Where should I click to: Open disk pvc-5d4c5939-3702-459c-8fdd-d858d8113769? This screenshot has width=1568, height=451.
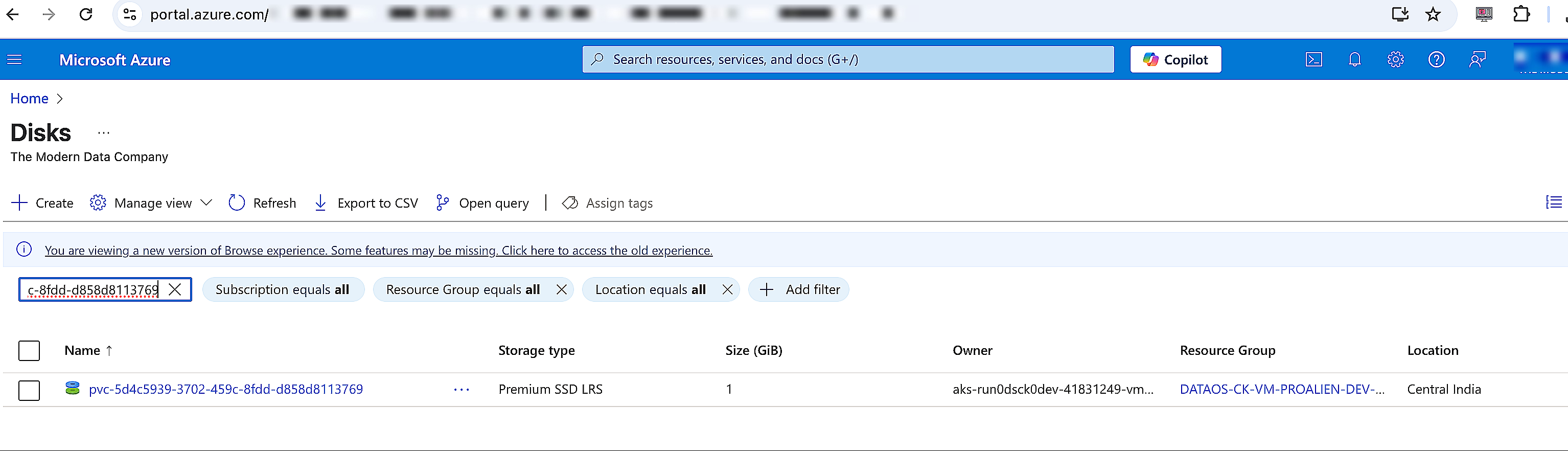click(x=226, y=390)
